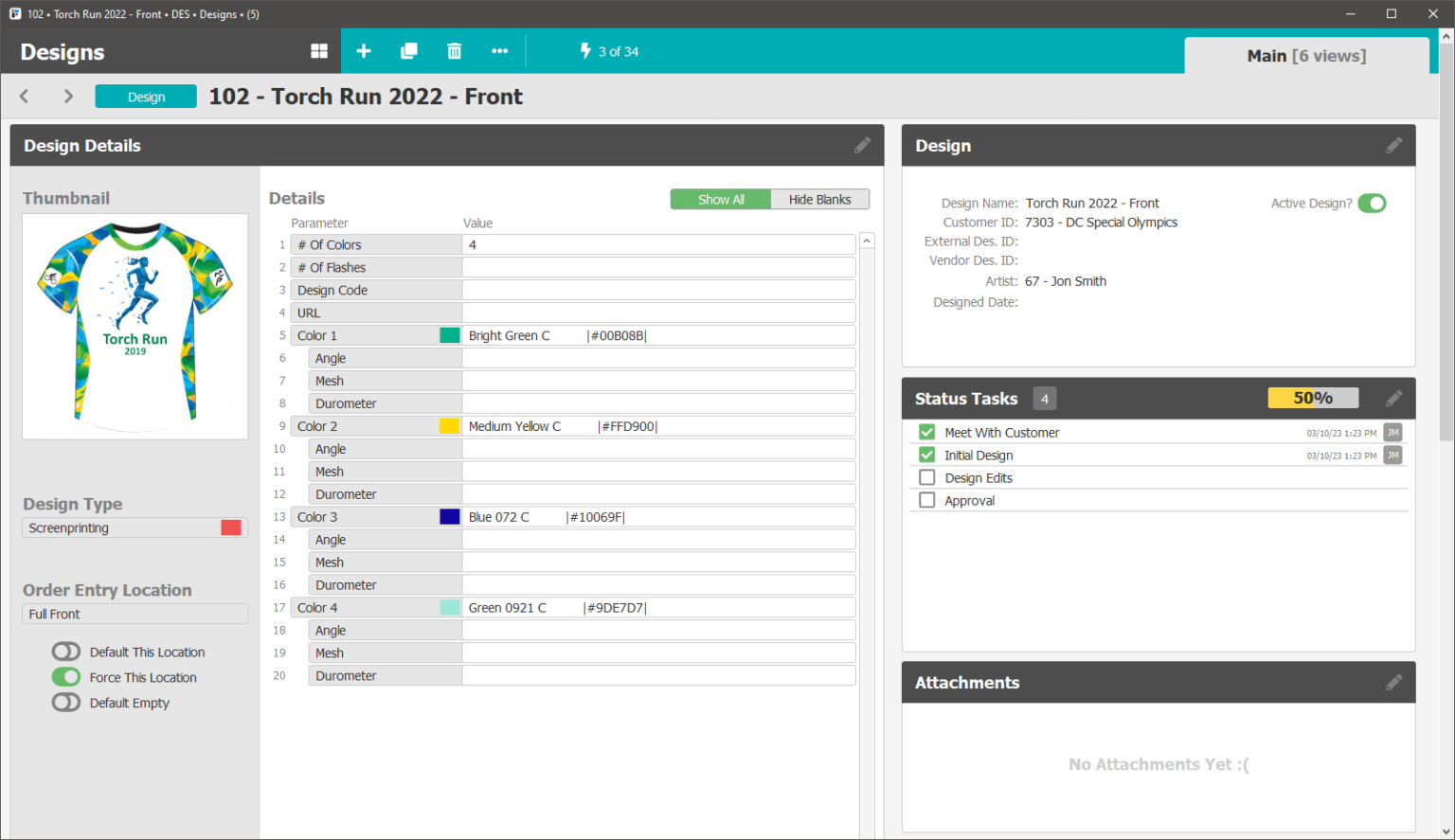
Task: Click the Torch Run shirt thumbnail
Action: pos(135,326)
